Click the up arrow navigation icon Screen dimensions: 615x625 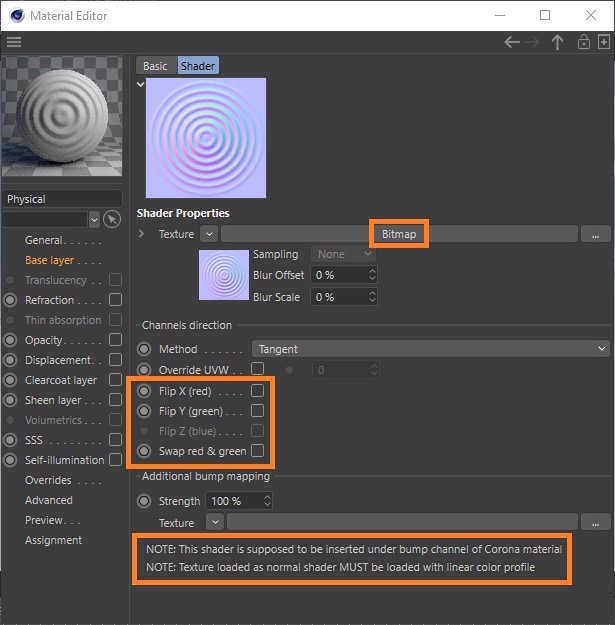[x=558, y=42]
